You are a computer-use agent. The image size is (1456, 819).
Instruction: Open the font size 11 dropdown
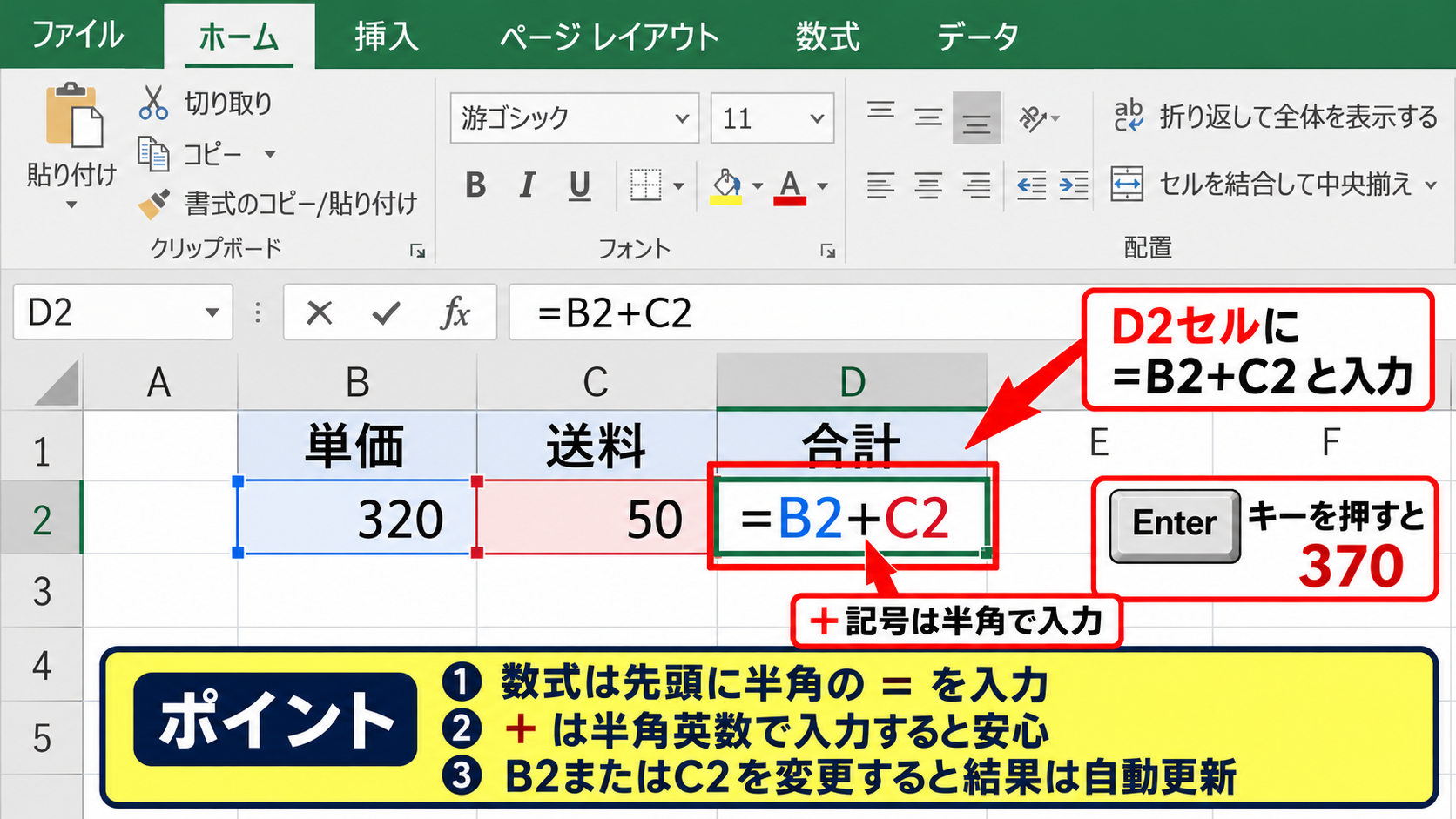point(817,117)
